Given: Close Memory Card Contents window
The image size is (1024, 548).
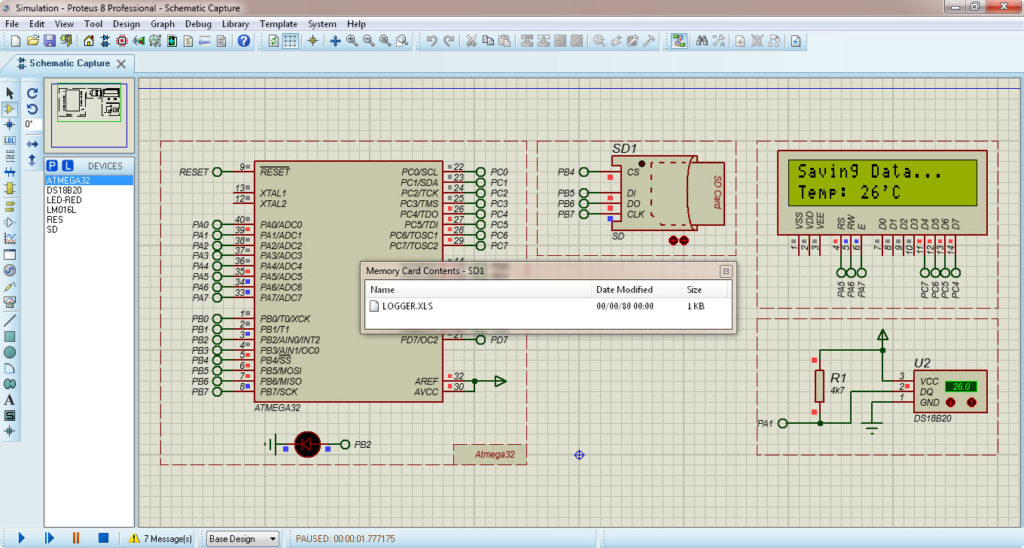Looking at the screenshot, I should click(x=726, y=271).
